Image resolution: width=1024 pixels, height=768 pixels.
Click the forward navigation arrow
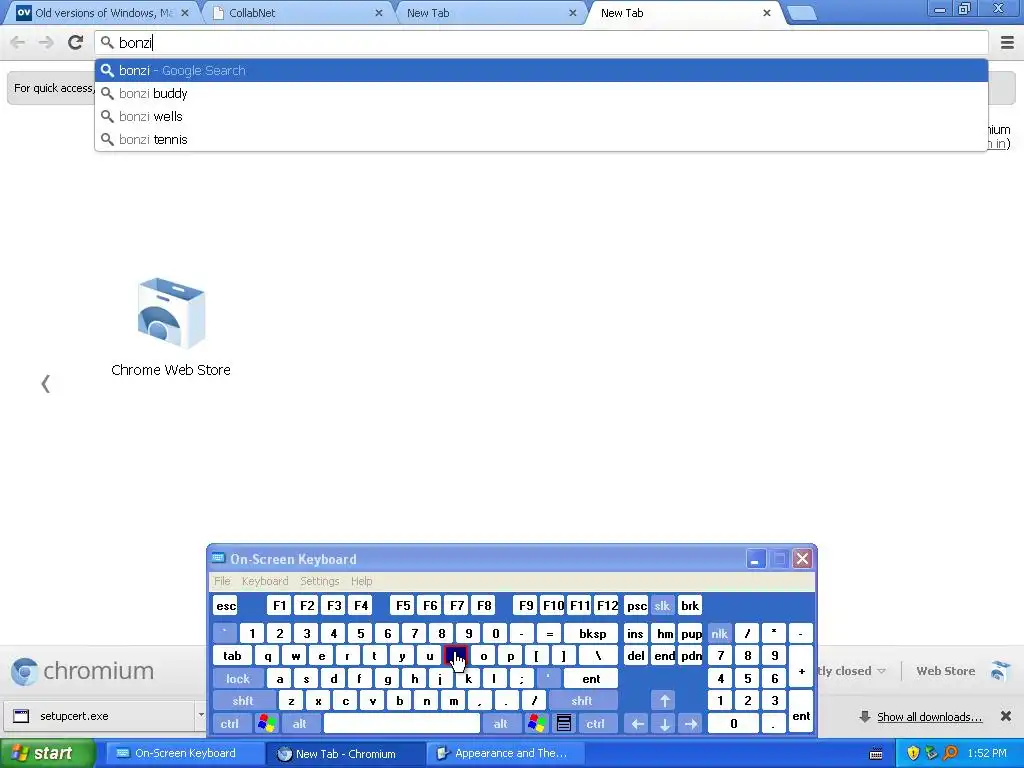click(46, 42)
